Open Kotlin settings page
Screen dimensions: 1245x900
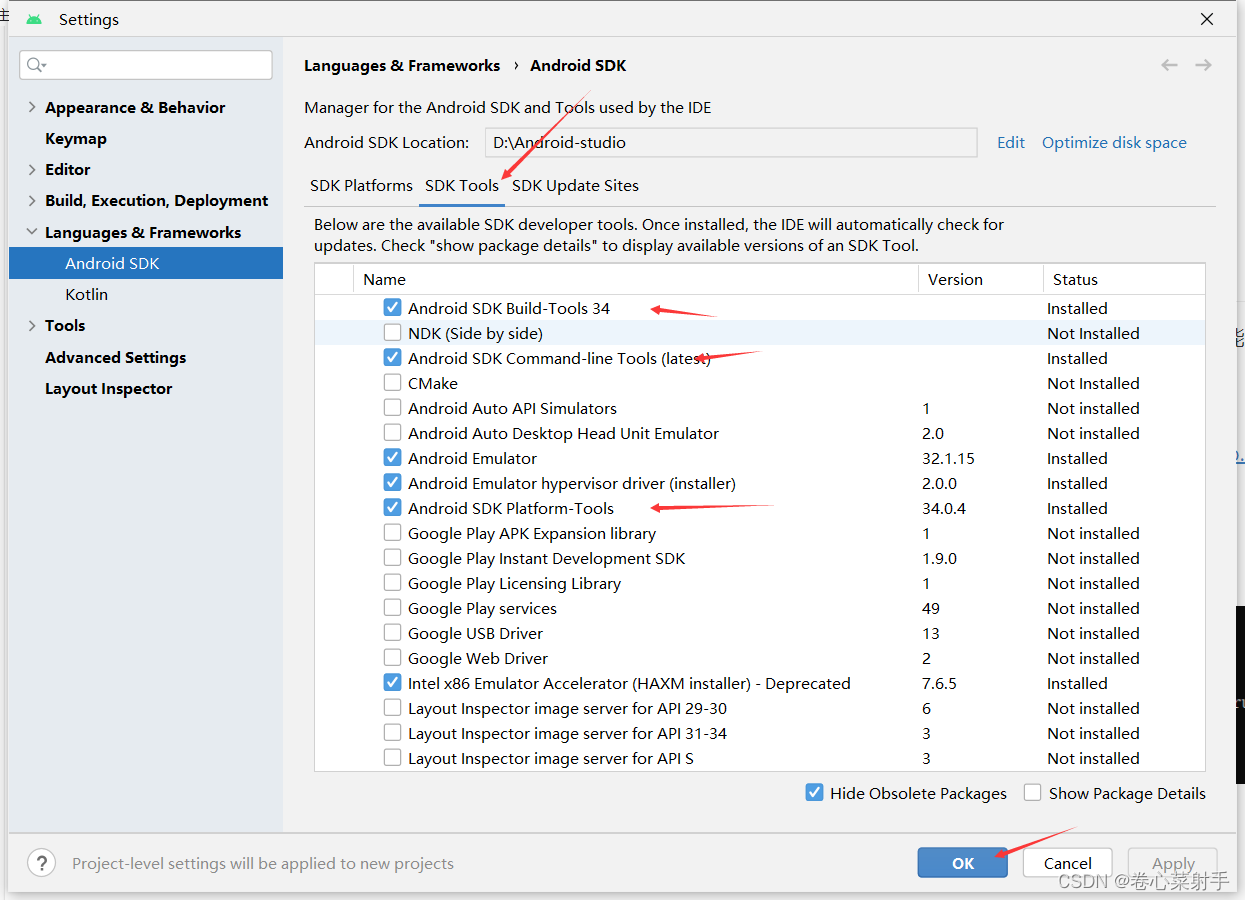pyautogui.click(x=87, y=294)
